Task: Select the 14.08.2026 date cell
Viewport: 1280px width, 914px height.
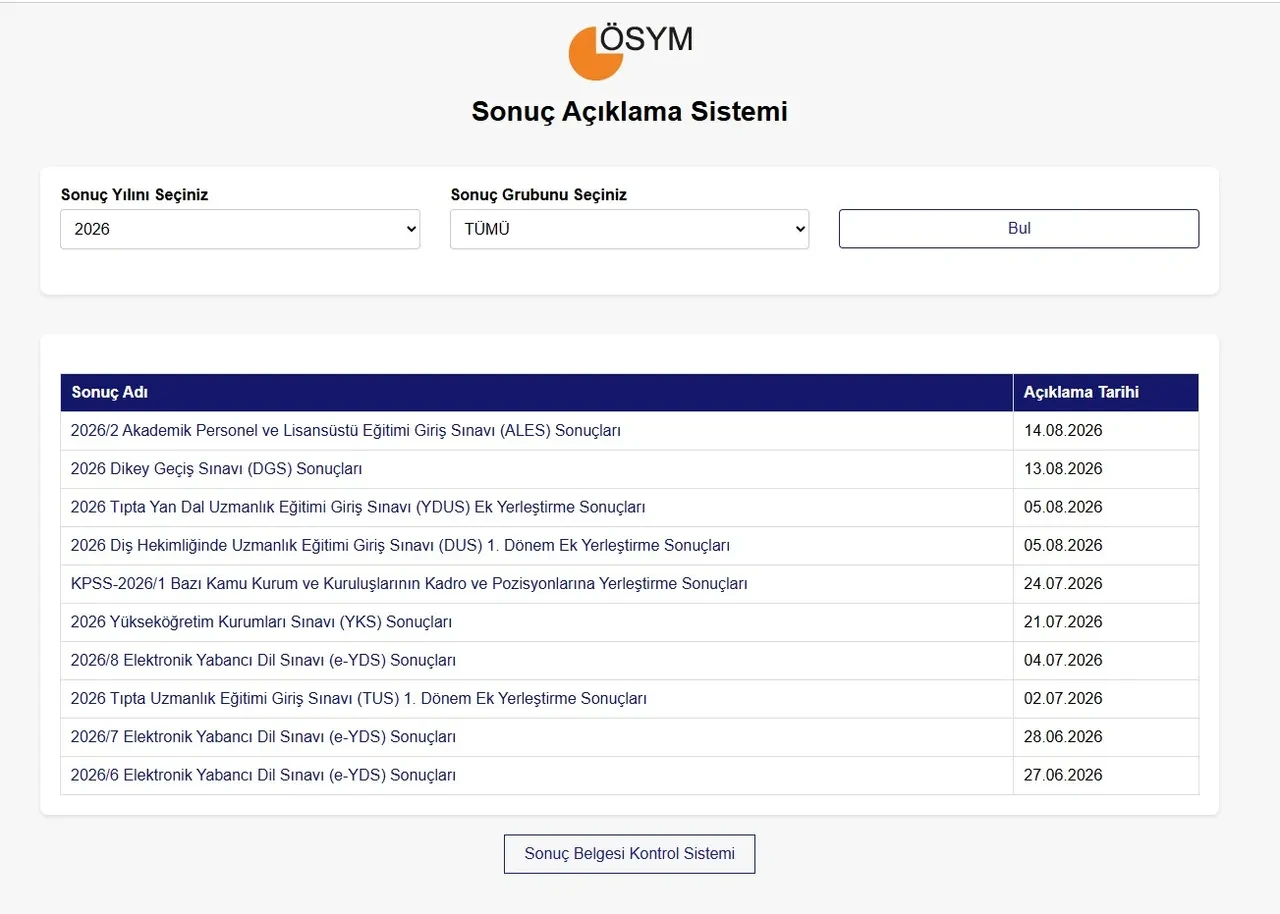Action: click(x=1106, y=431)
